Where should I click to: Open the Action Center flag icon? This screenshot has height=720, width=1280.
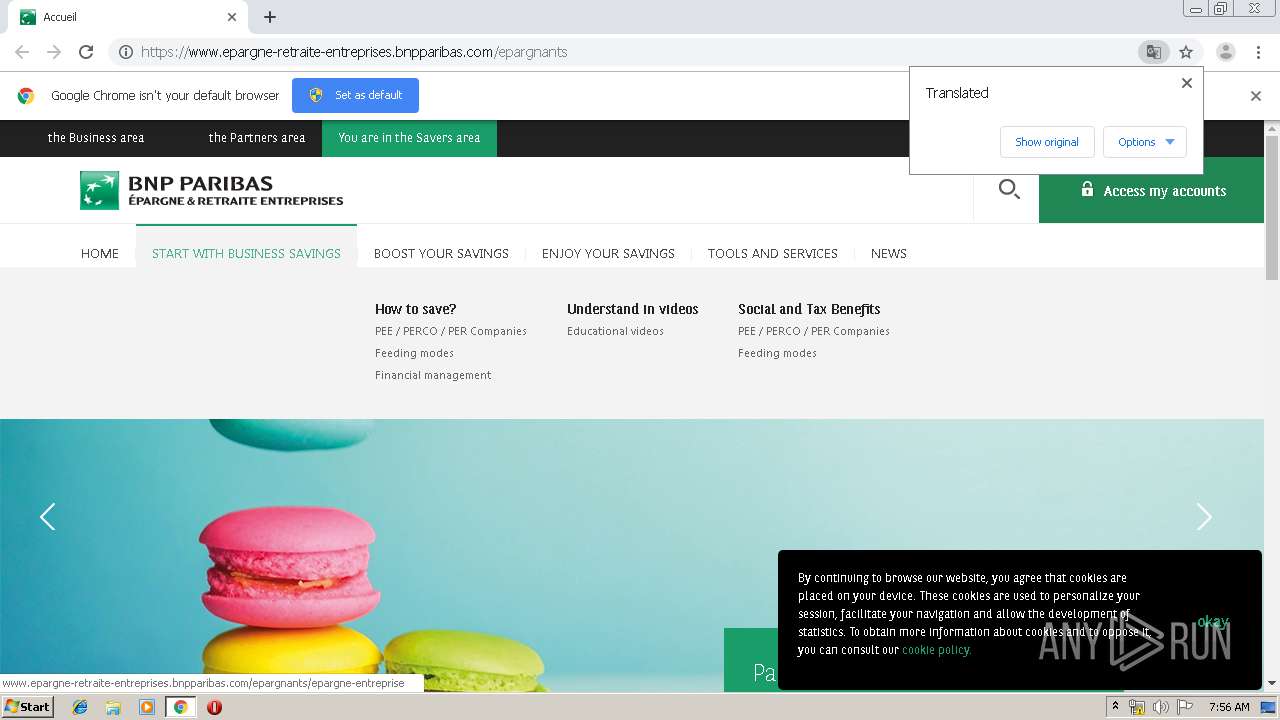click(x=1185, y=707)
